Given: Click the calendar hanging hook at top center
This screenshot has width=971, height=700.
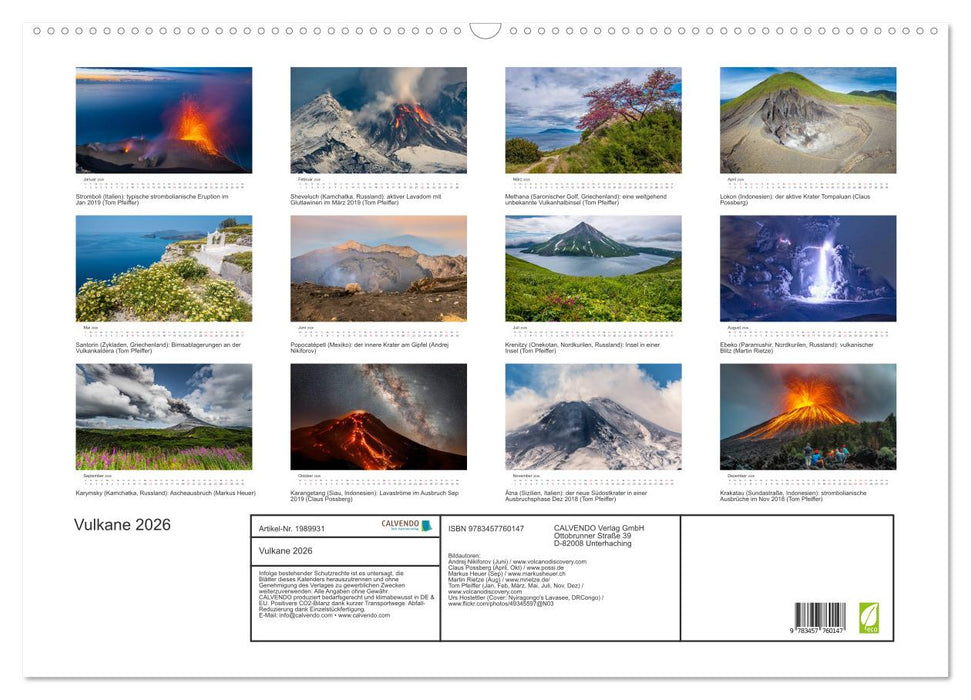Looking at the screenshot, I should pos(485,30).
